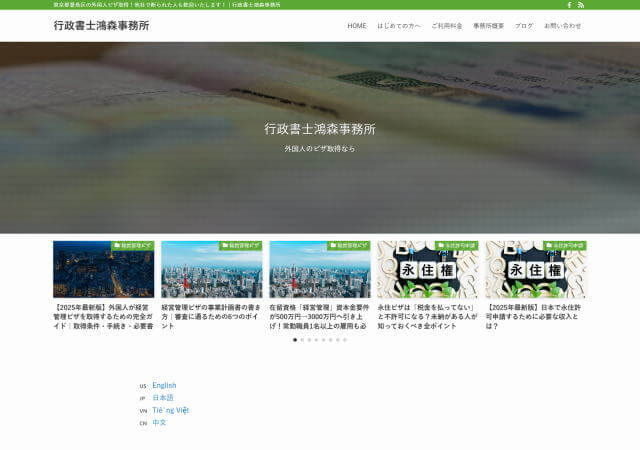Open the Facebook icon in the top green bar
This screenshot has height=450, width=640.
(x=570, y=5)
